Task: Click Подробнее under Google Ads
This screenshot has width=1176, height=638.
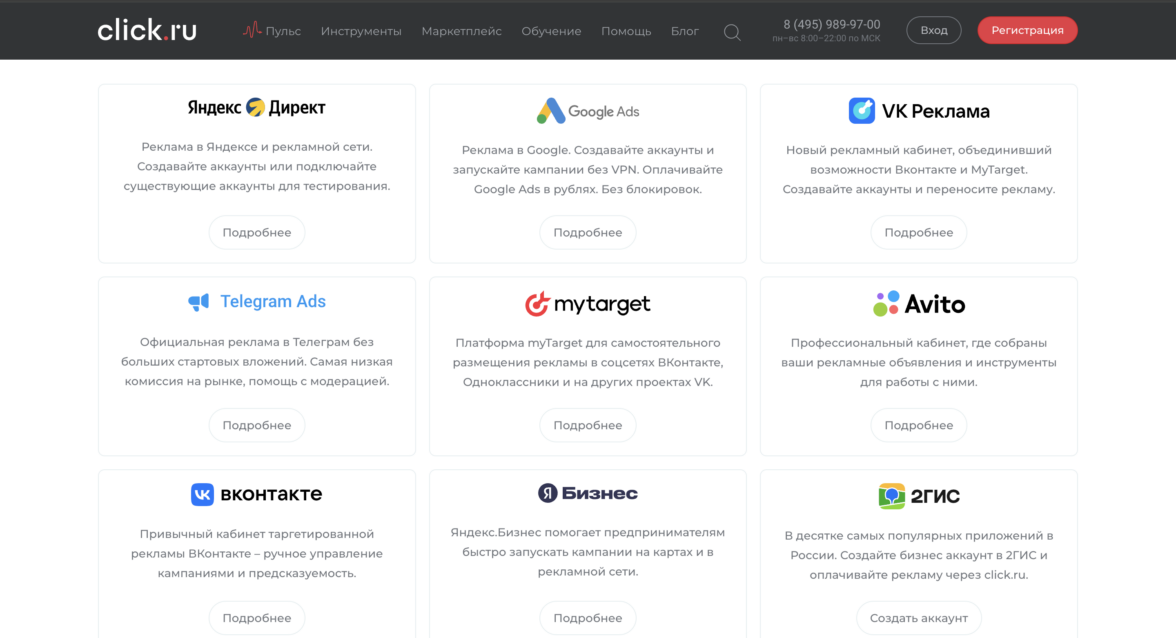Action: pos(588,232)
